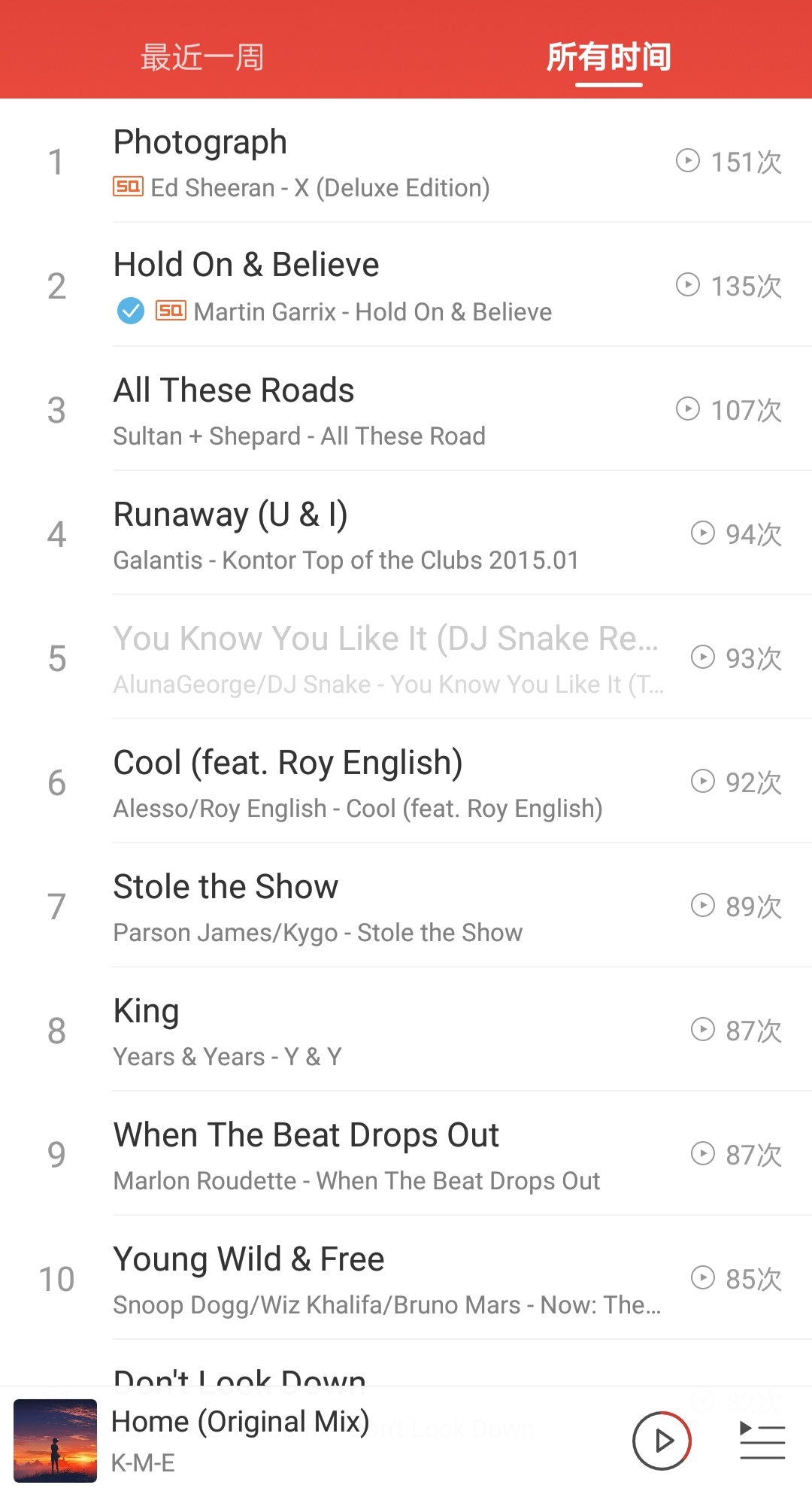Tap play count icon for Photograph
812x1488 pixels.
pos(687,160)
